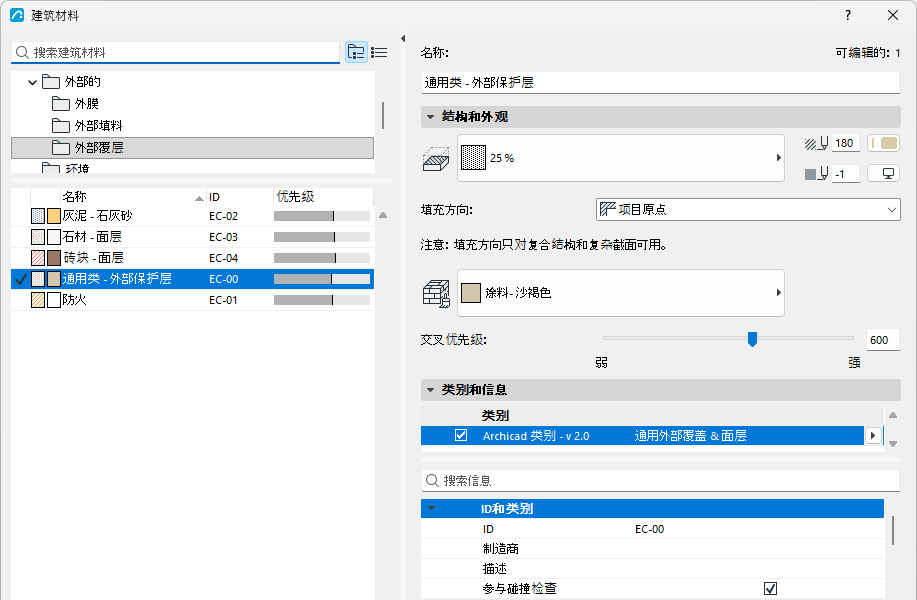The image size is (917, 600).
Task: Open the 填充方向 项目原点 dropdown
Action: (748, 209)
